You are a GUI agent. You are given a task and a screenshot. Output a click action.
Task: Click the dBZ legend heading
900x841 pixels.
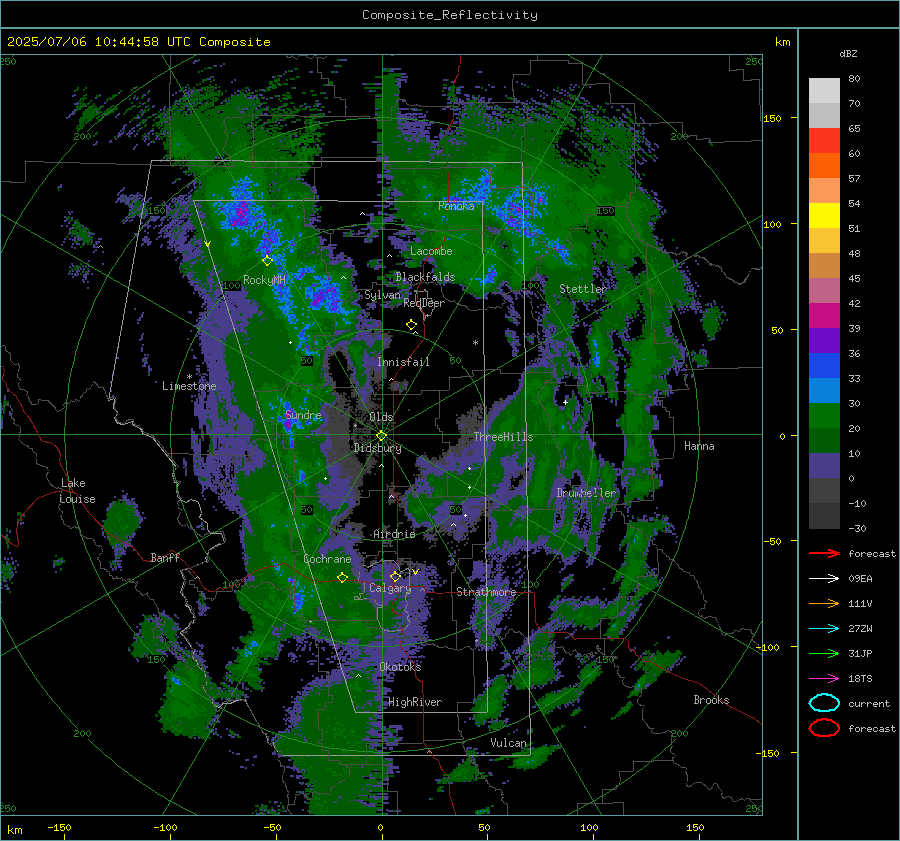click(848, 53)
